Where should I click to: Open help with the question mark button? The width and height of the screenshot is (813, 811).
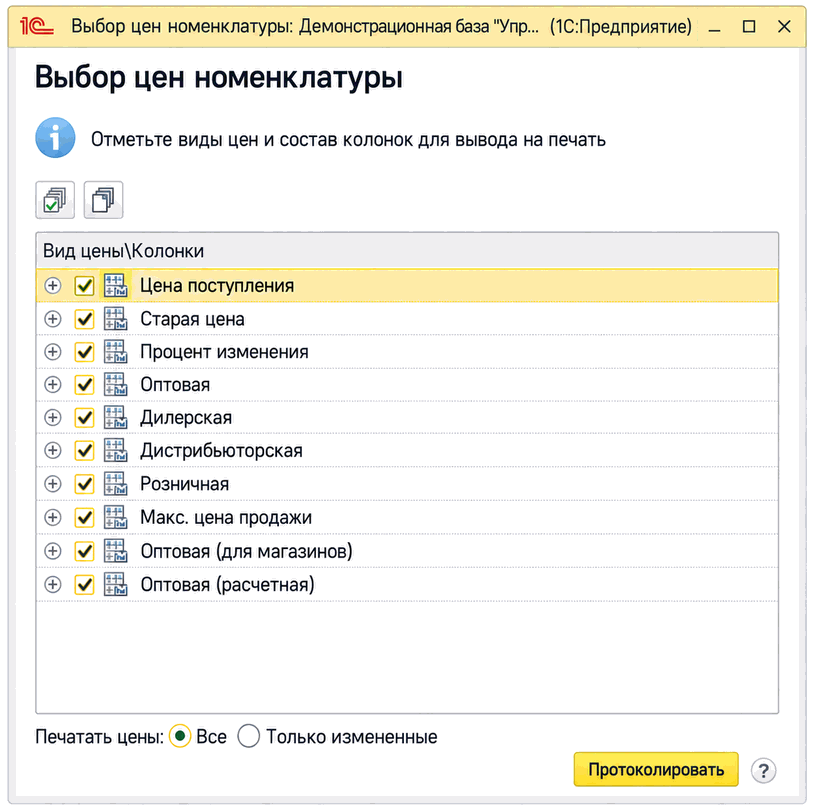(763, 771)
